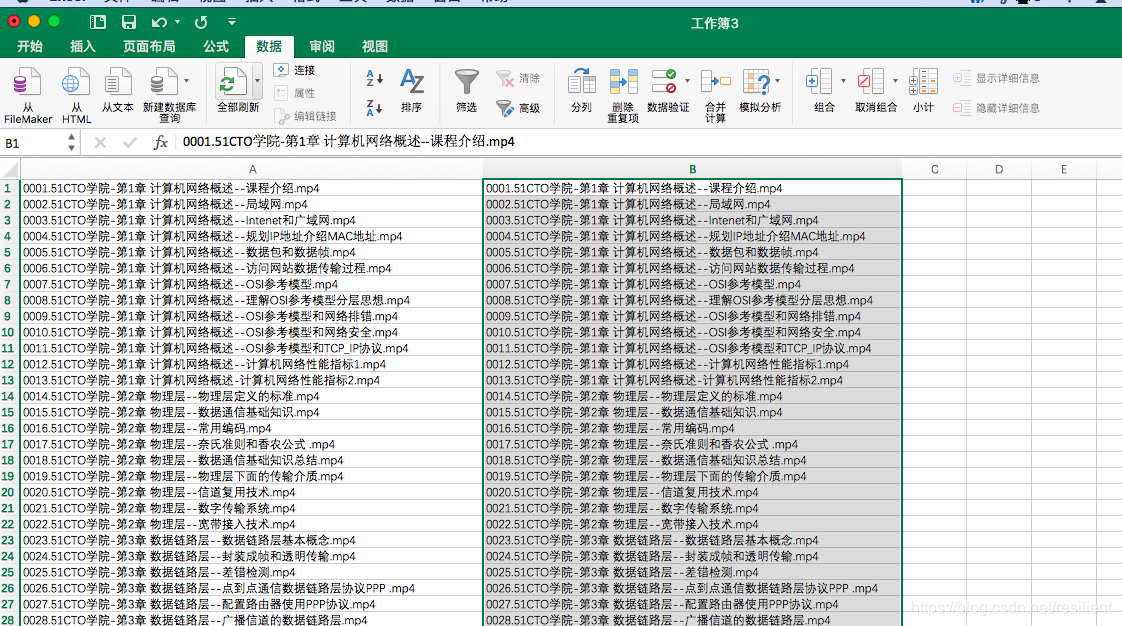Sort ascending A to Z

374,78
